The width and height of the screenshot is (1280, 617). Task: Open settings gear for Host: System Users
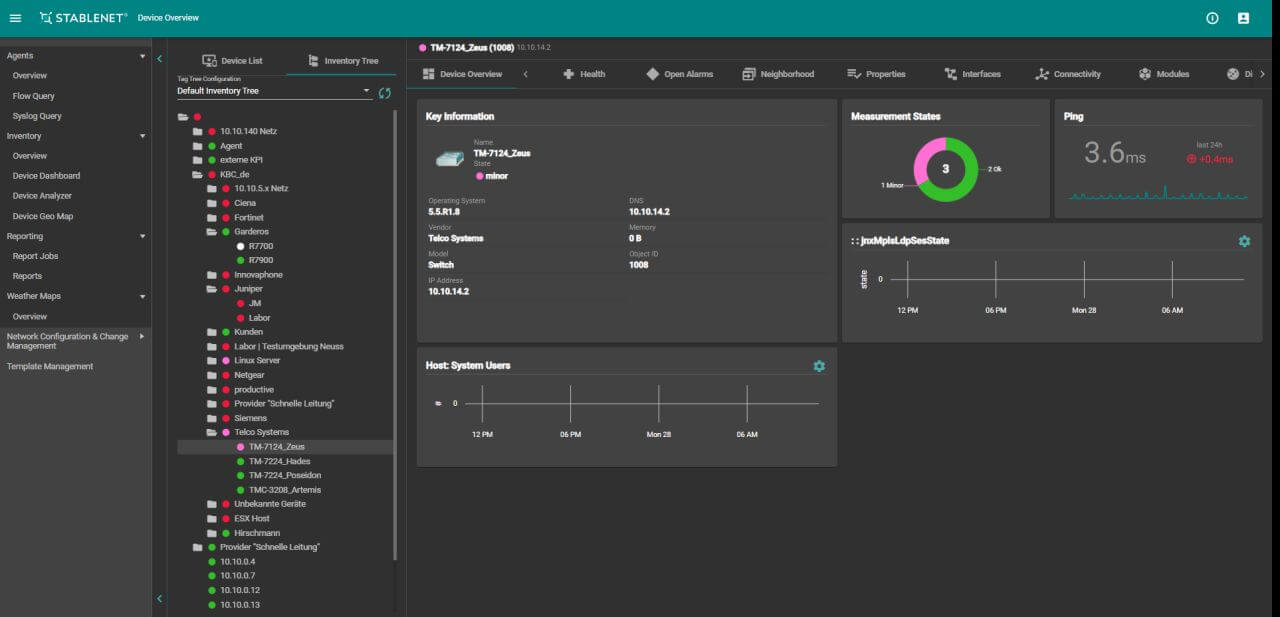(x=819, y=366)
